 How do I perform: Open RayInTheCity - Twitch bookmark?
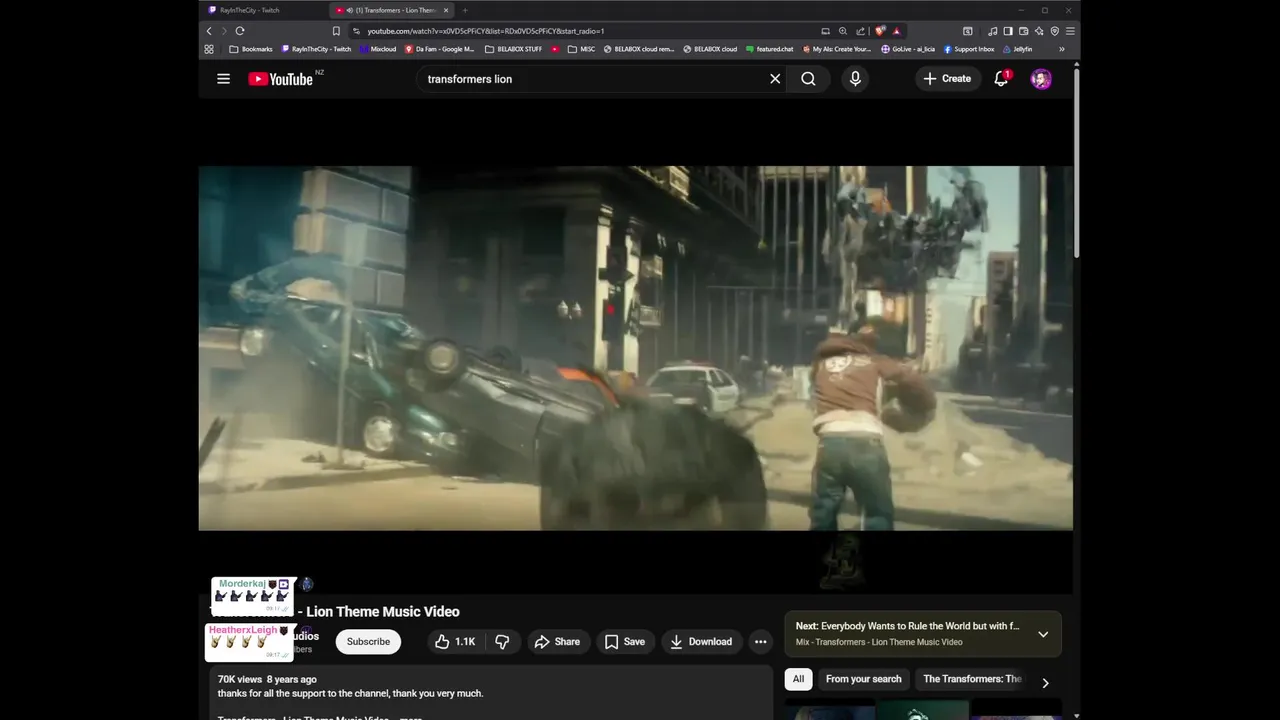click(316, 49)
